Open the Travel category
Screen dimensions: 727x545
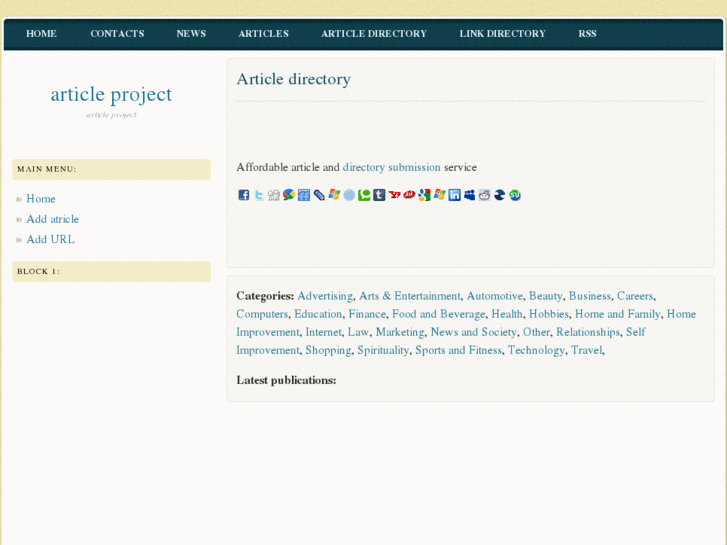point(587,350)
